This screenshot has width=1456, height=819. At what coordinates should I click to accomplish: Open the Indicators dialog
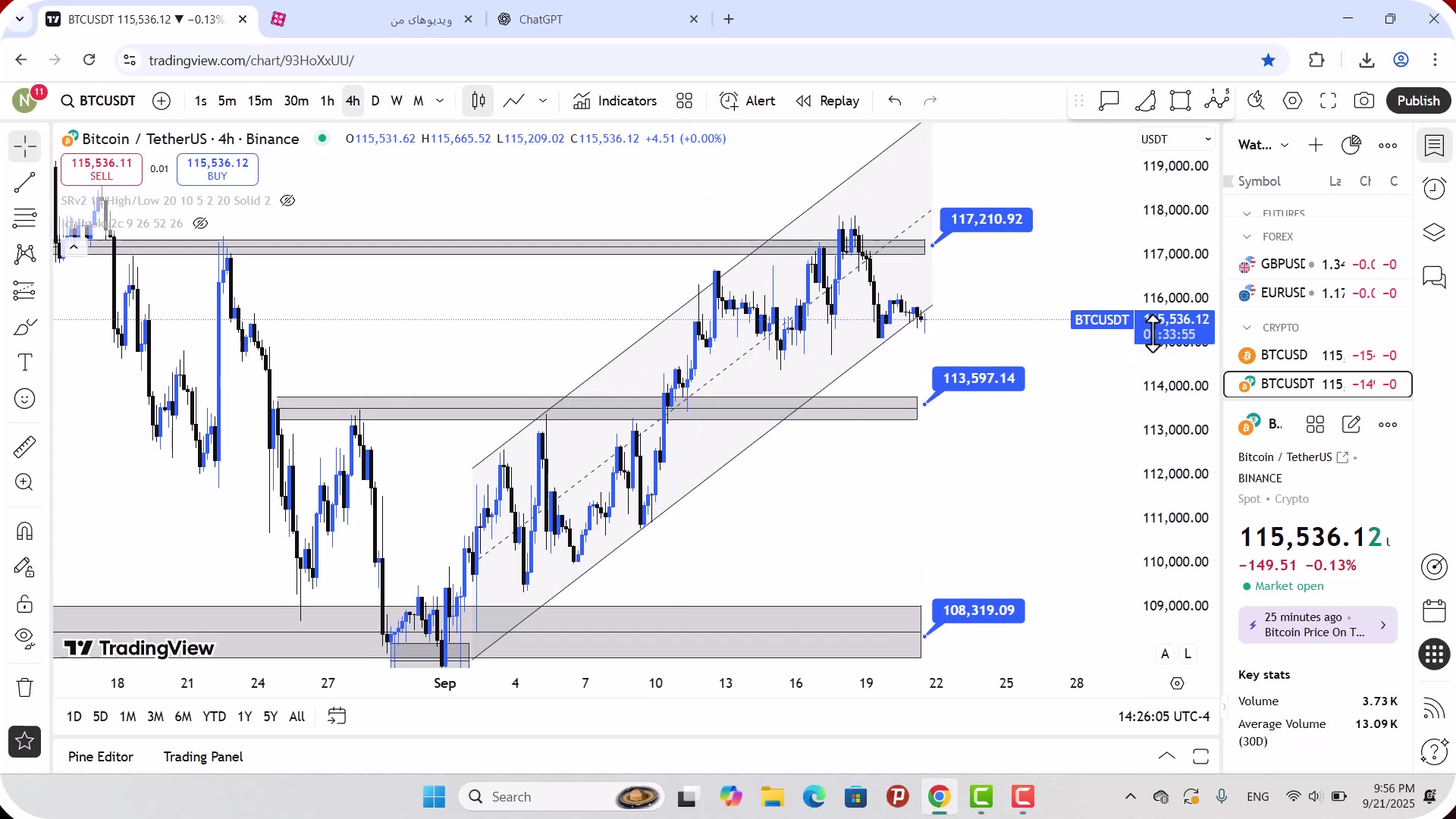coord(615,101)
